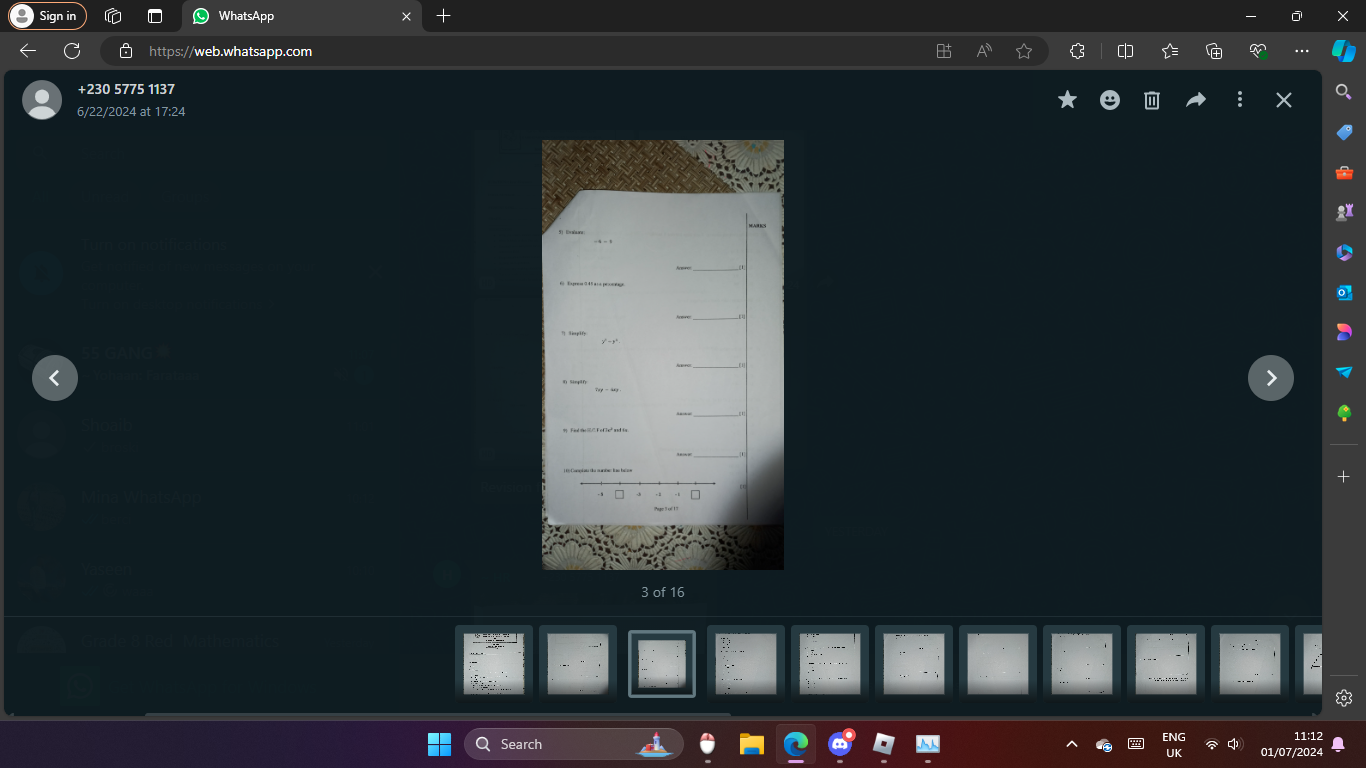This screenshot has height=768, width=1366.
Task: Switch to the WhatsApp browser tab
Action: [x=301, y=16]
